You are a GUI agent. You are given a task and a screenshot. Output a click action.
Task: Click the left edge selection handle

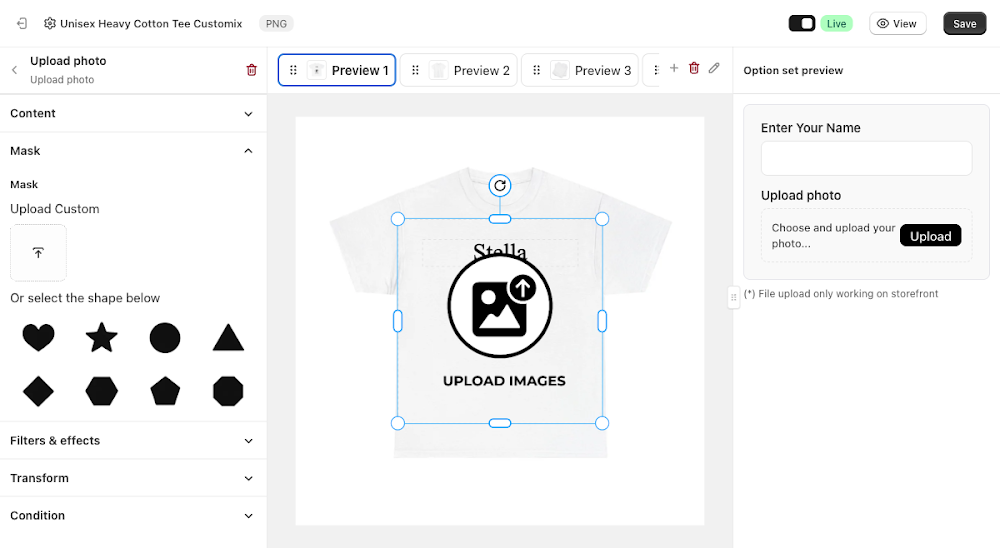point(397,321)
